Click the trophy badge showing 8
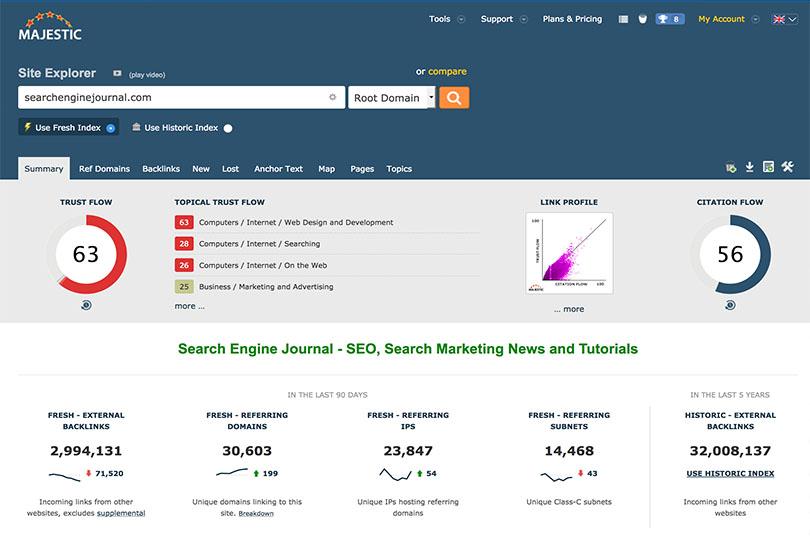Viewport: 810px width, 540px height. pos(669,19)
